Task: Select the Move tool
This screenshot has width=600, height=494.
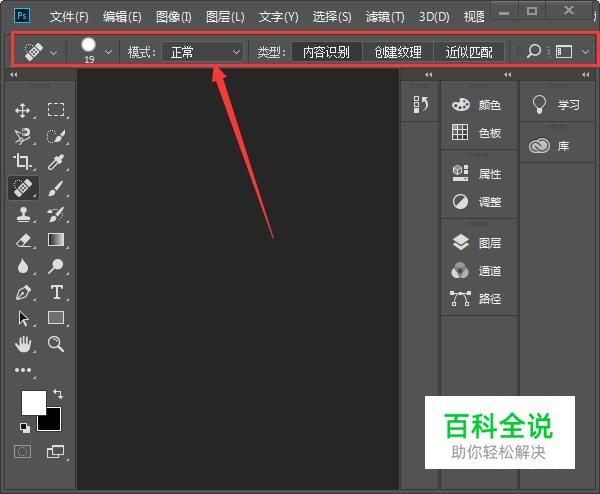Action: (x=23, y=110)
